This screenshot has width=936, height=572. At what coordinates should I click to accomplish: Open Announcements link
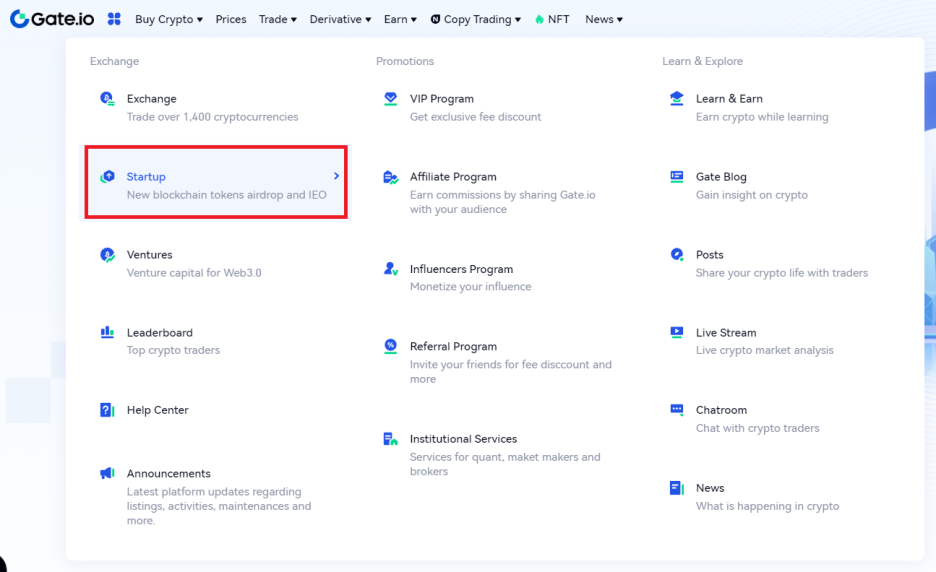168,473
